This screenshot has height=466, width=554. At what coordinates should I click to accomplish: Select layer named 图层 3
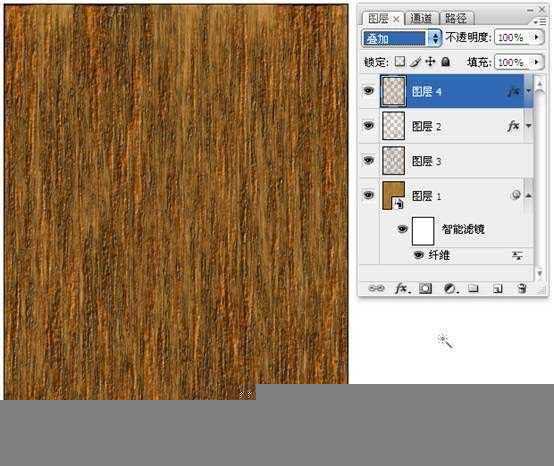(x=426, y=161)
